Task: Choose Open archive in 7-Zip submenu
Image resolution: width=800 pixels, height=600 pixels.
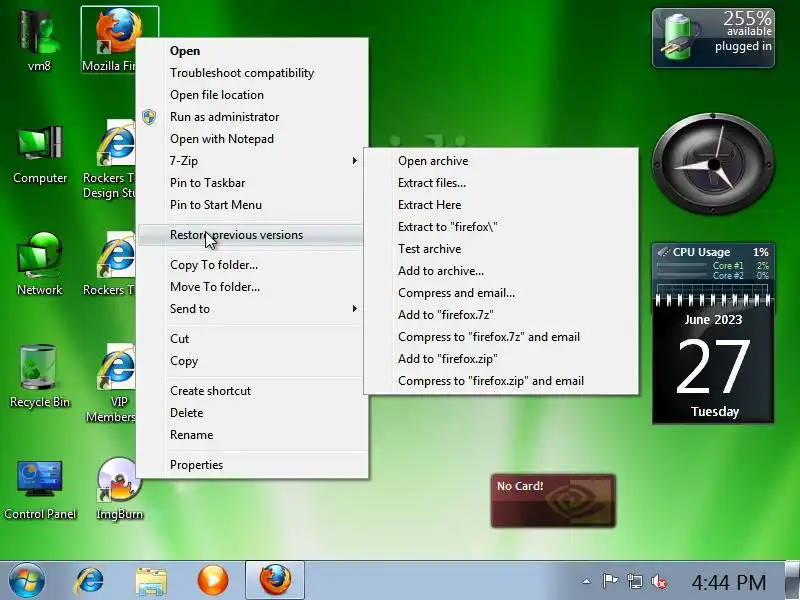Action: [x=501, y=161]
